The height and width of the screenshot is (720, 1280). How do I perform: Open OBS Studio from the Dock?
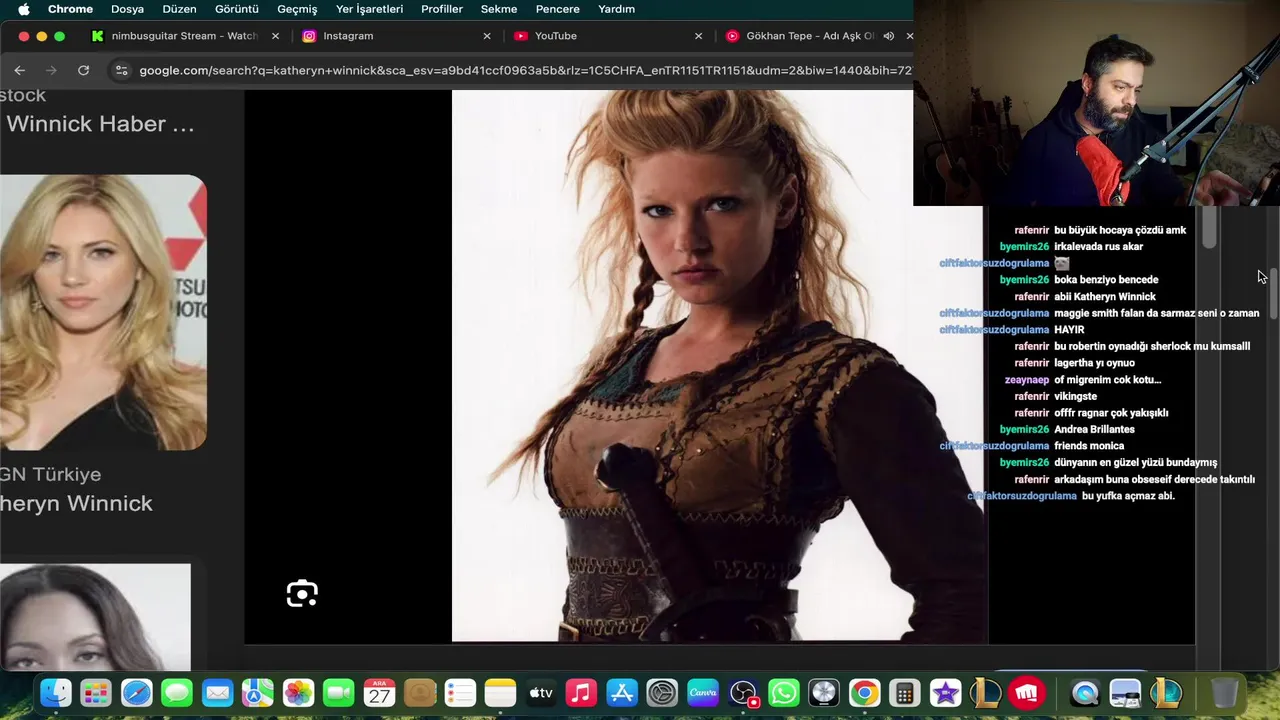pyautogui.click(x=743, y=693)
